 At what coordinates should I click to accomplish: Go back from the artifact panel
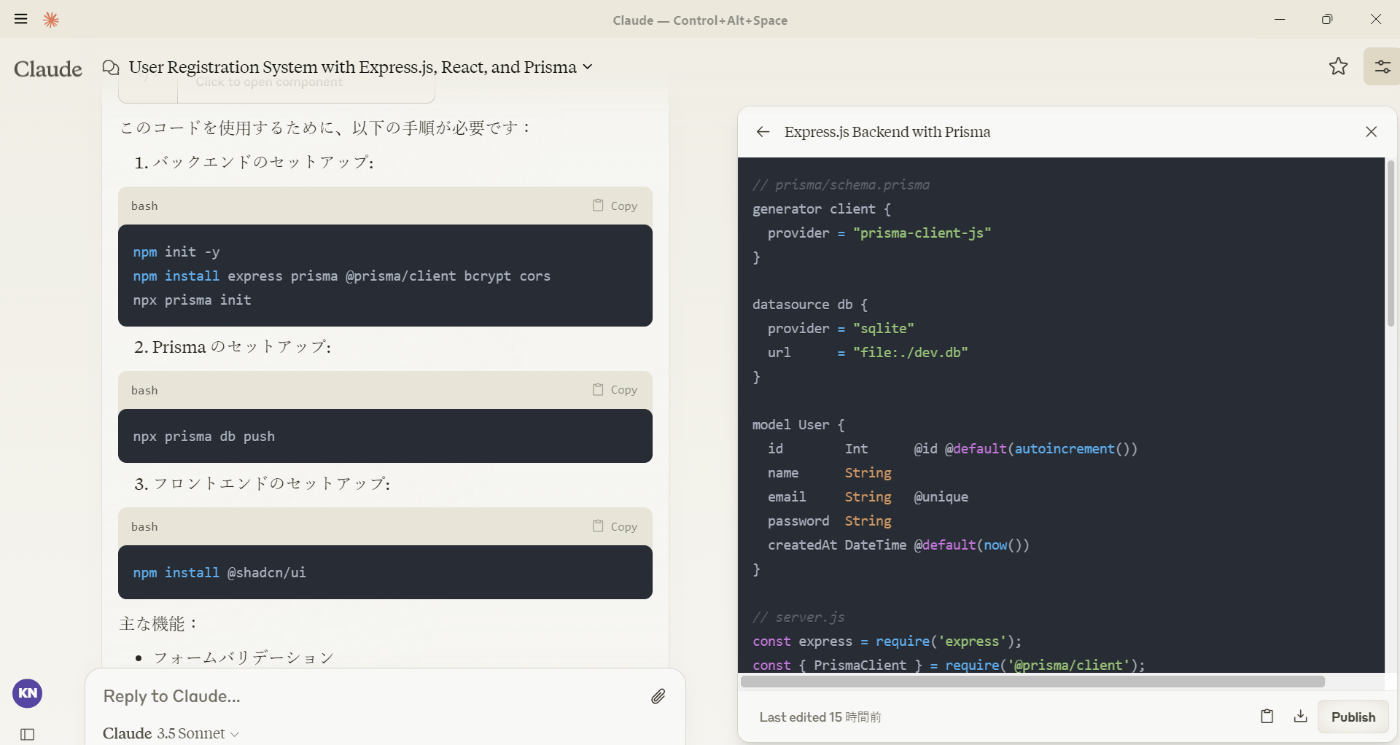pos(763,132)
